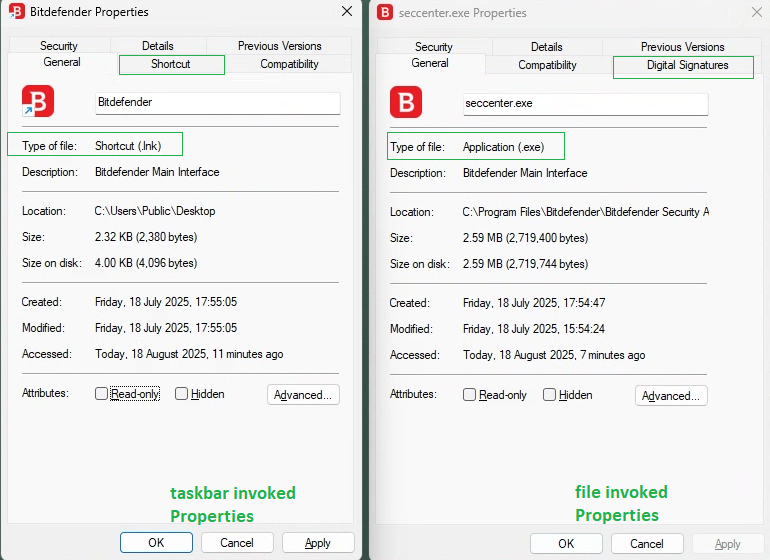This screenshot has height=560, width=770.
Task: Click OK in Bitdefender Properties
Action: pyautogui.click(x=156, y=542)
